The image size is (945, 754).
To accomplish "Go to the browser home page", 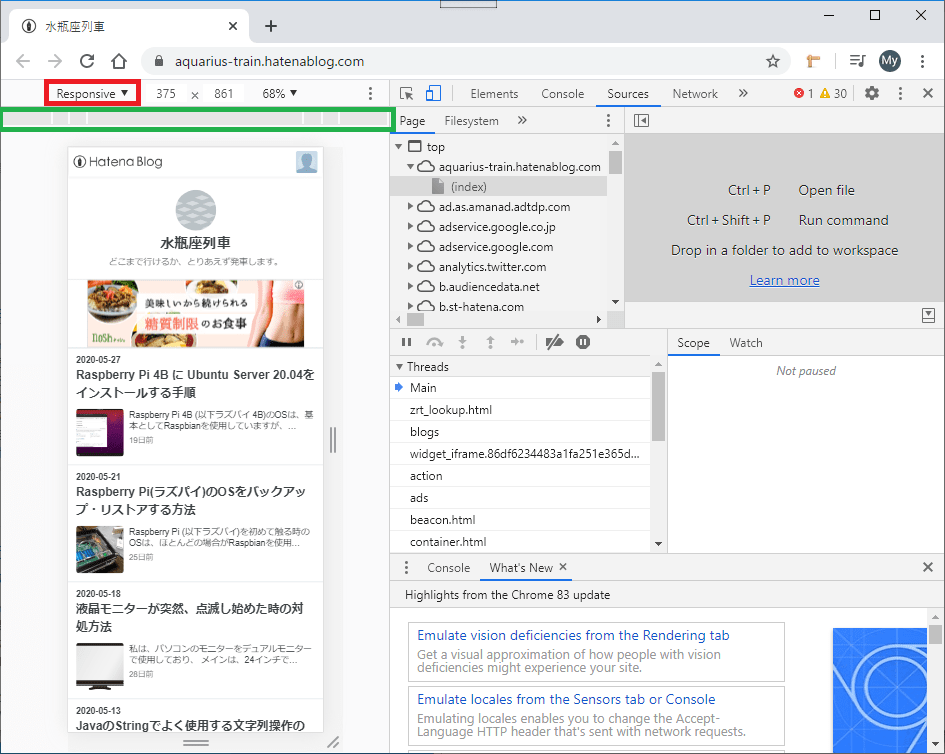I will [x=119, y=61].
